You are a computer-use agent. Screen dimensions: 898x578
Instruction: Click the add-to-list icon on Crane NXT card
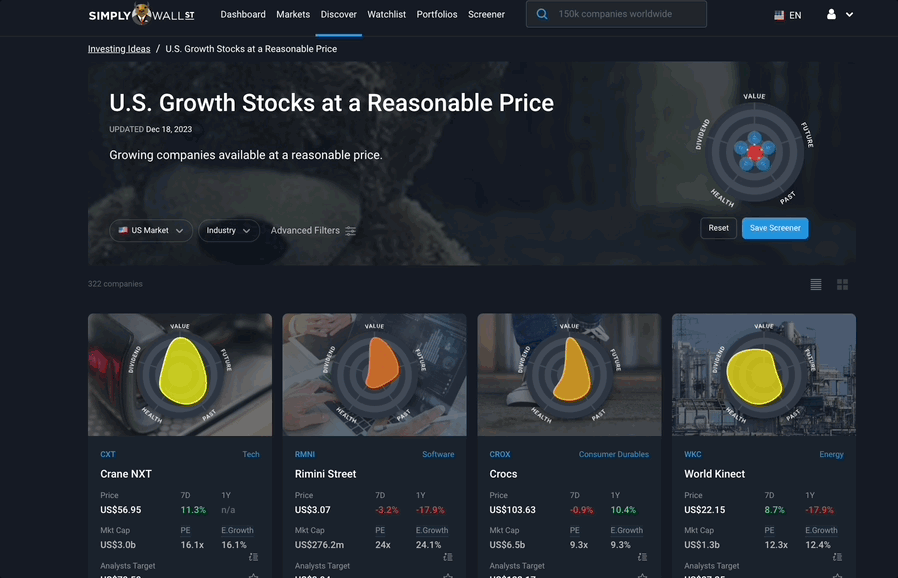[x=253, y=557]
